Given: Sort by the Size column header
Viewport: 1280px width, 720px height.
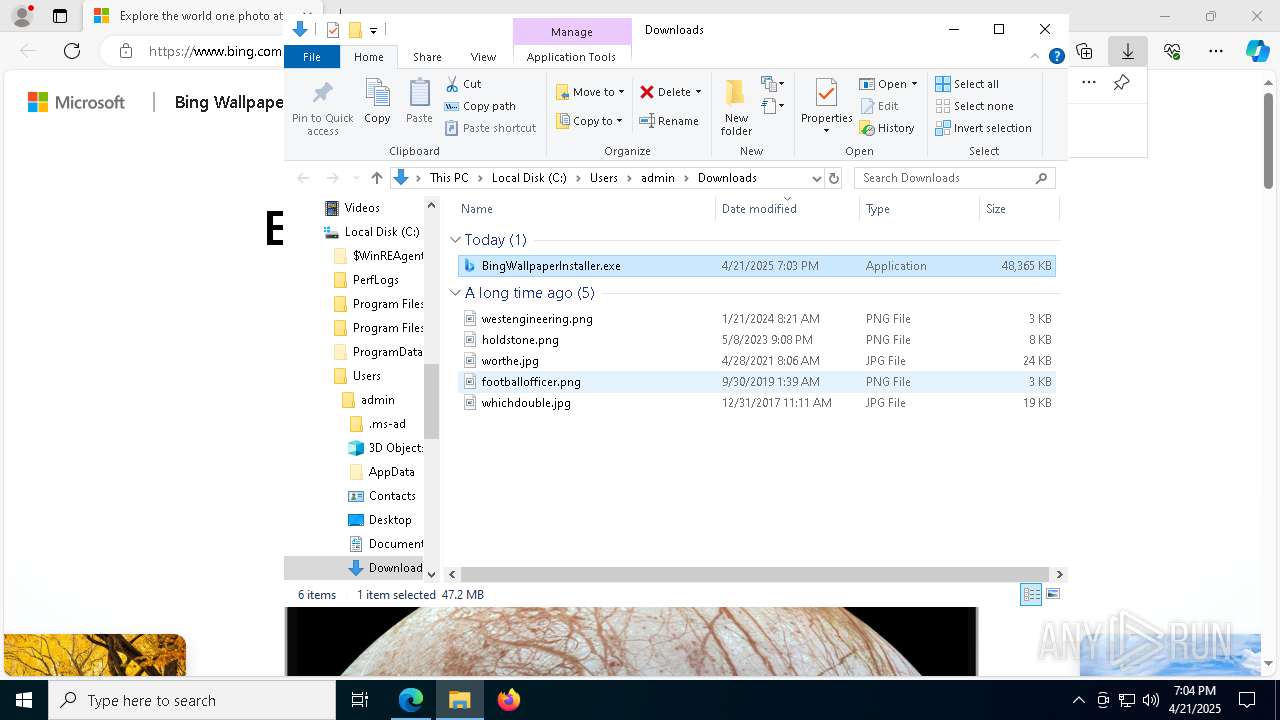Looking at the screenshot, I should click(x=1019, y=209).
